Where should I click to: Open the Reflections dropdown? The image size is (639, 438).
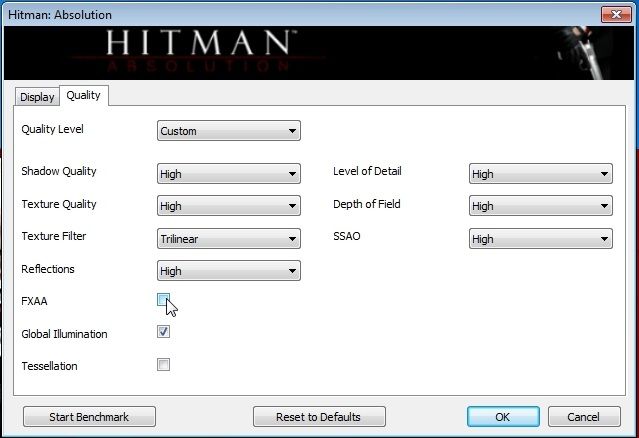229,271
